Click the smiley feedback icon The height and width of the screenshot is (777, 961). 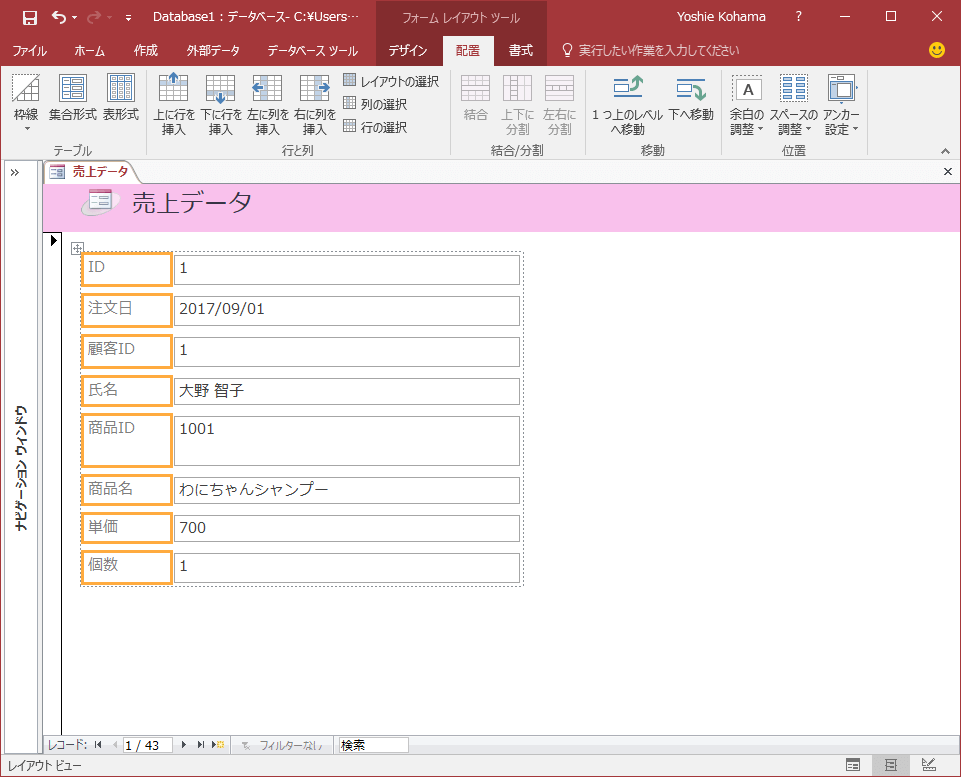point(936,50)
